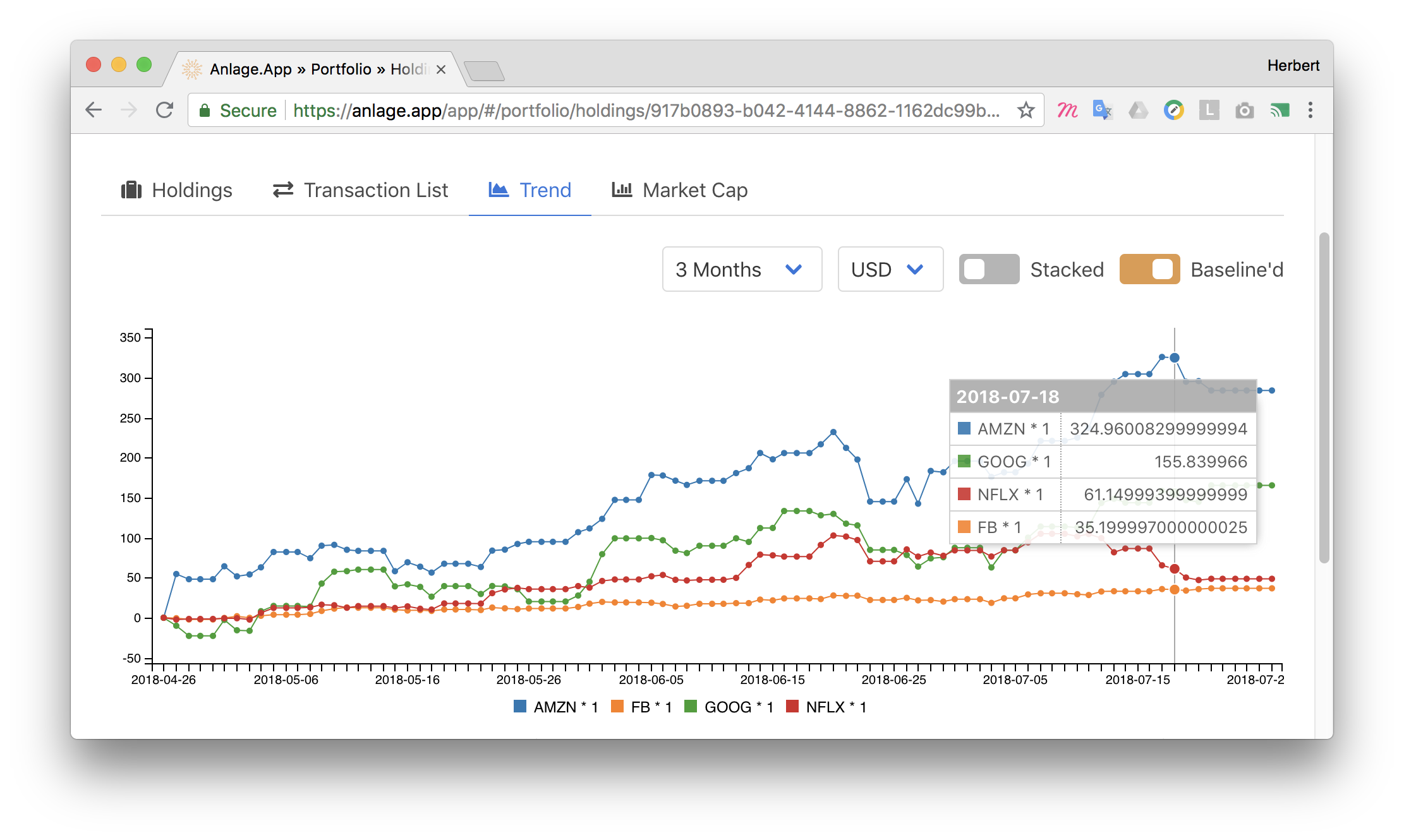Click the Google Drive extension icon
The height and width of the screenshot is (840, 1404).
[1138, 111]
